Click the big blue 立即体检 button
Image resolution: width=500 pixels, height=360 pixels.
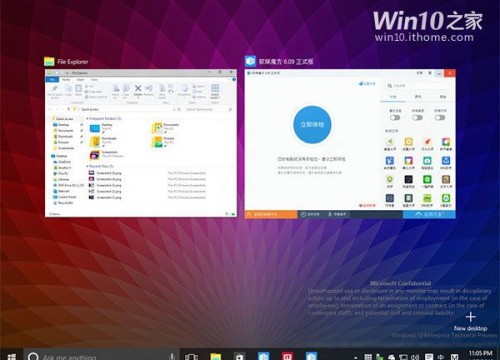[312, 125]
